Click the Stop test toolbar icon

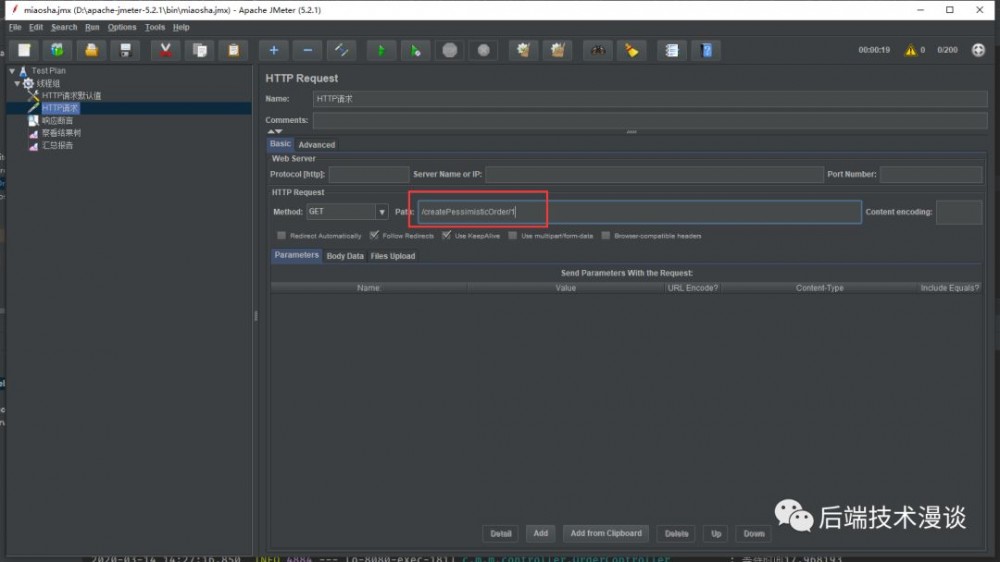point(450,50)
